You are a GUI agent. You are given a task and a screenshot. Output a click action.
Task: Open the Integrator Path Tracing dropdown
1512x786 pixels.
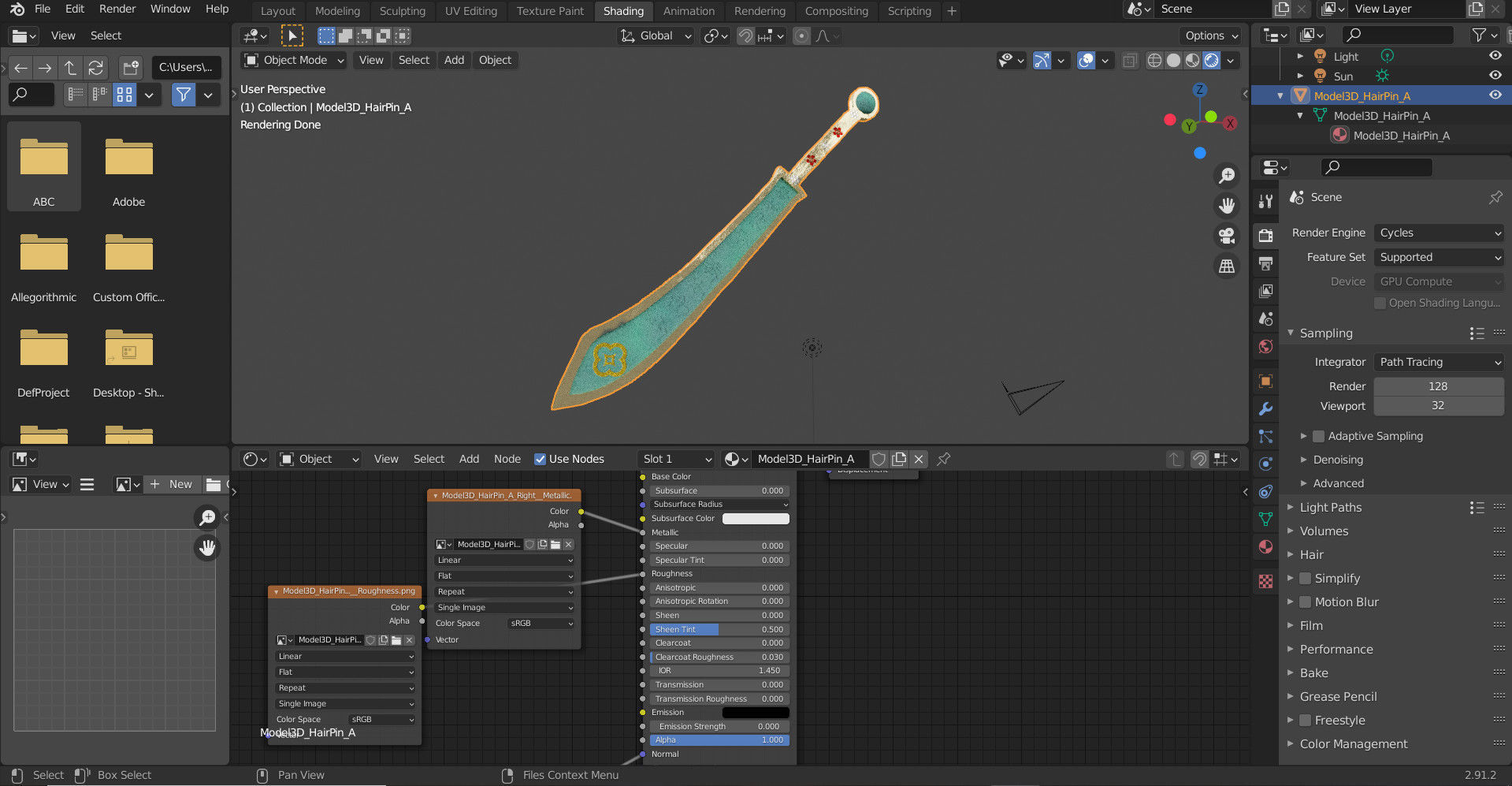tap(1439, 362)
